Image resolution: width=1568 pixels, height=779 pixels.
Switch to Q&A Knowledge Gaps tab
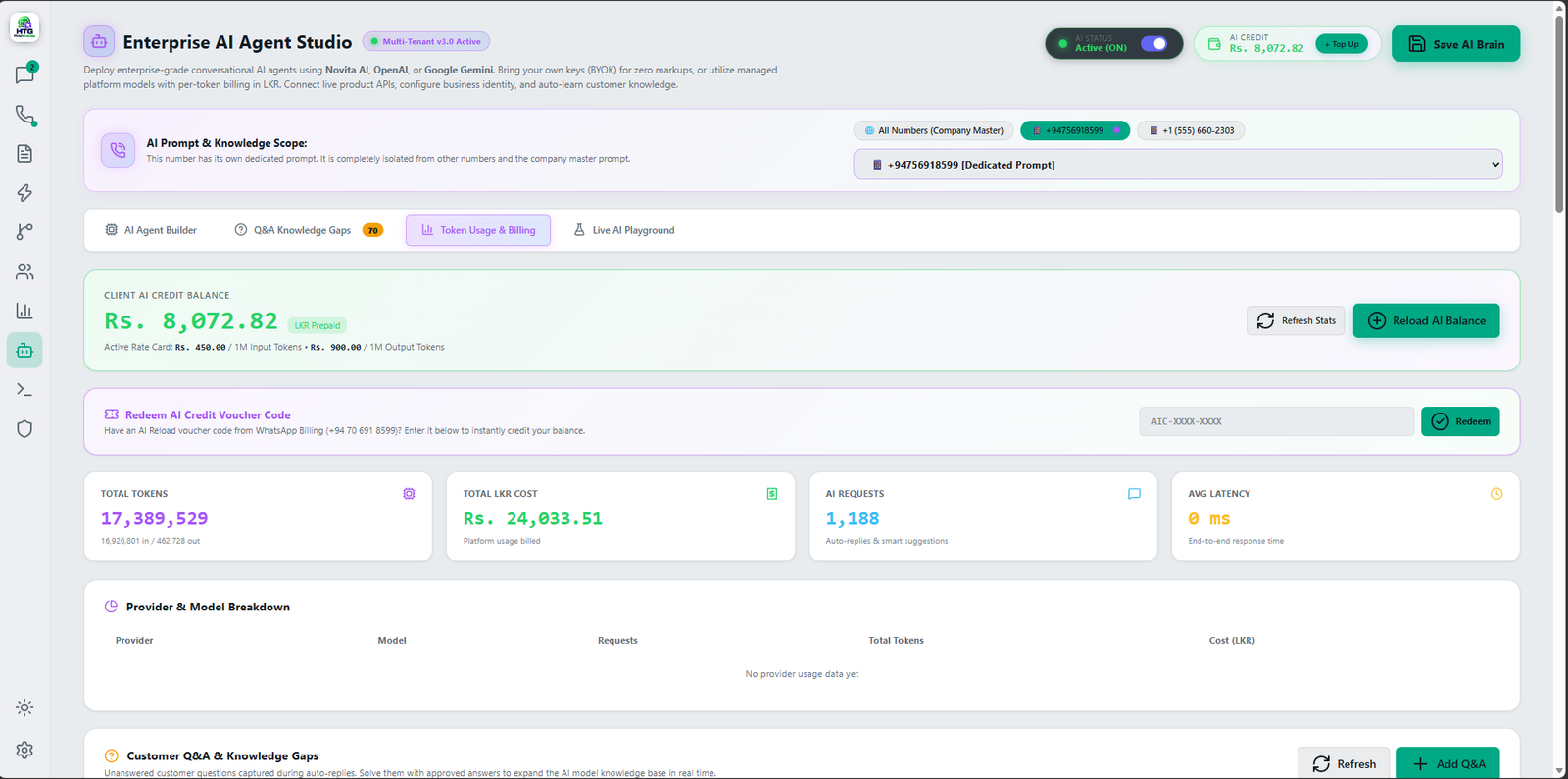[x=309, y=230]
